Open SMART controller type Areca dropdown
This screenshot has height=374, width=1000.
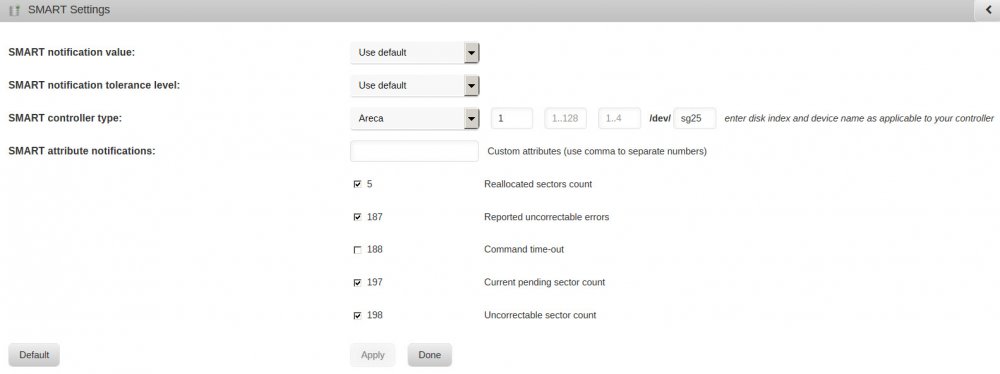pyautogui.click(x=415, y=118)
